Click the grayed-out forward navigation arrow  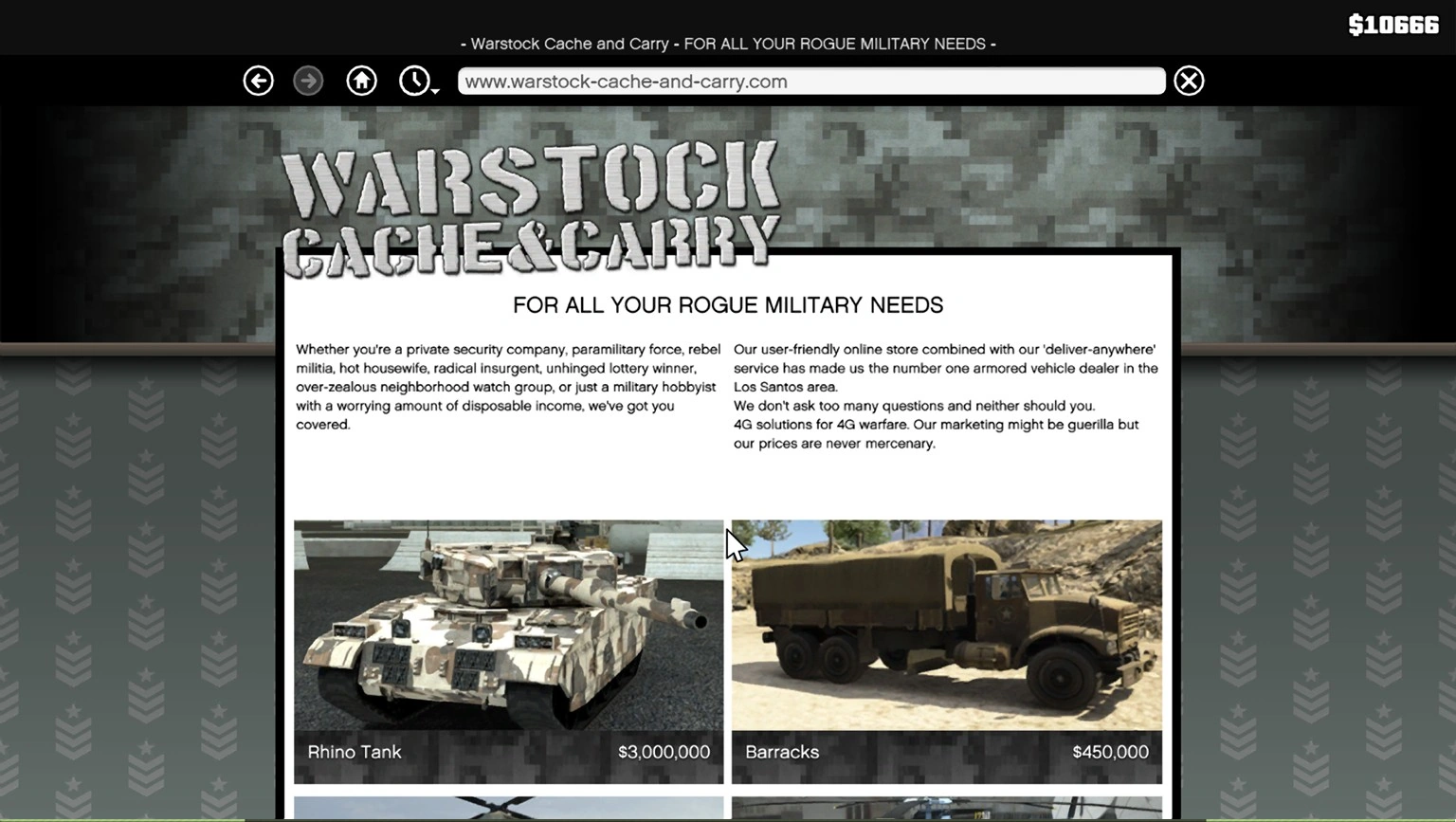click(x=308, y=81)
